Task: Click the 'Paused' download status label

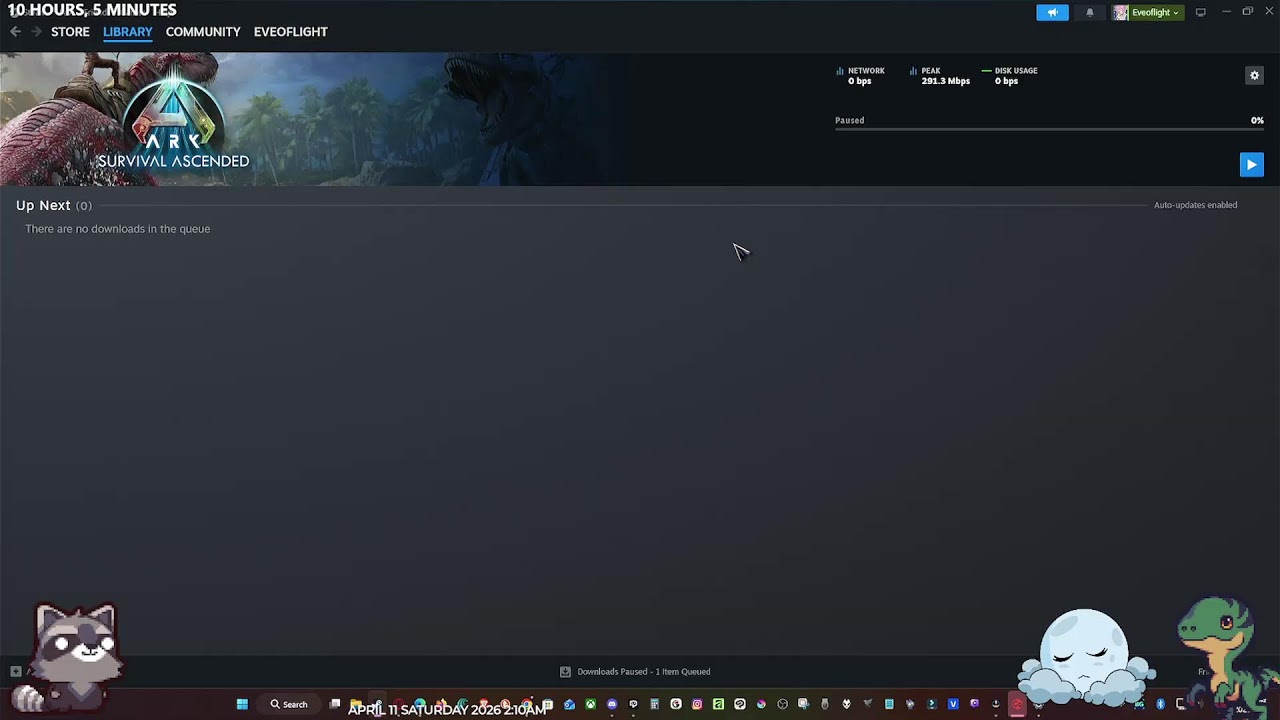Action: (x=850, y=120)
